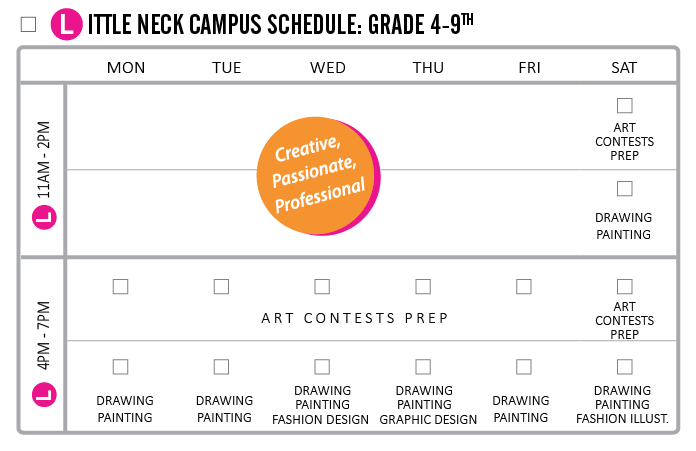Click the pink L icon by 11AM - 2PM
This screenshot has width=696, height=451.
(44, 217)
